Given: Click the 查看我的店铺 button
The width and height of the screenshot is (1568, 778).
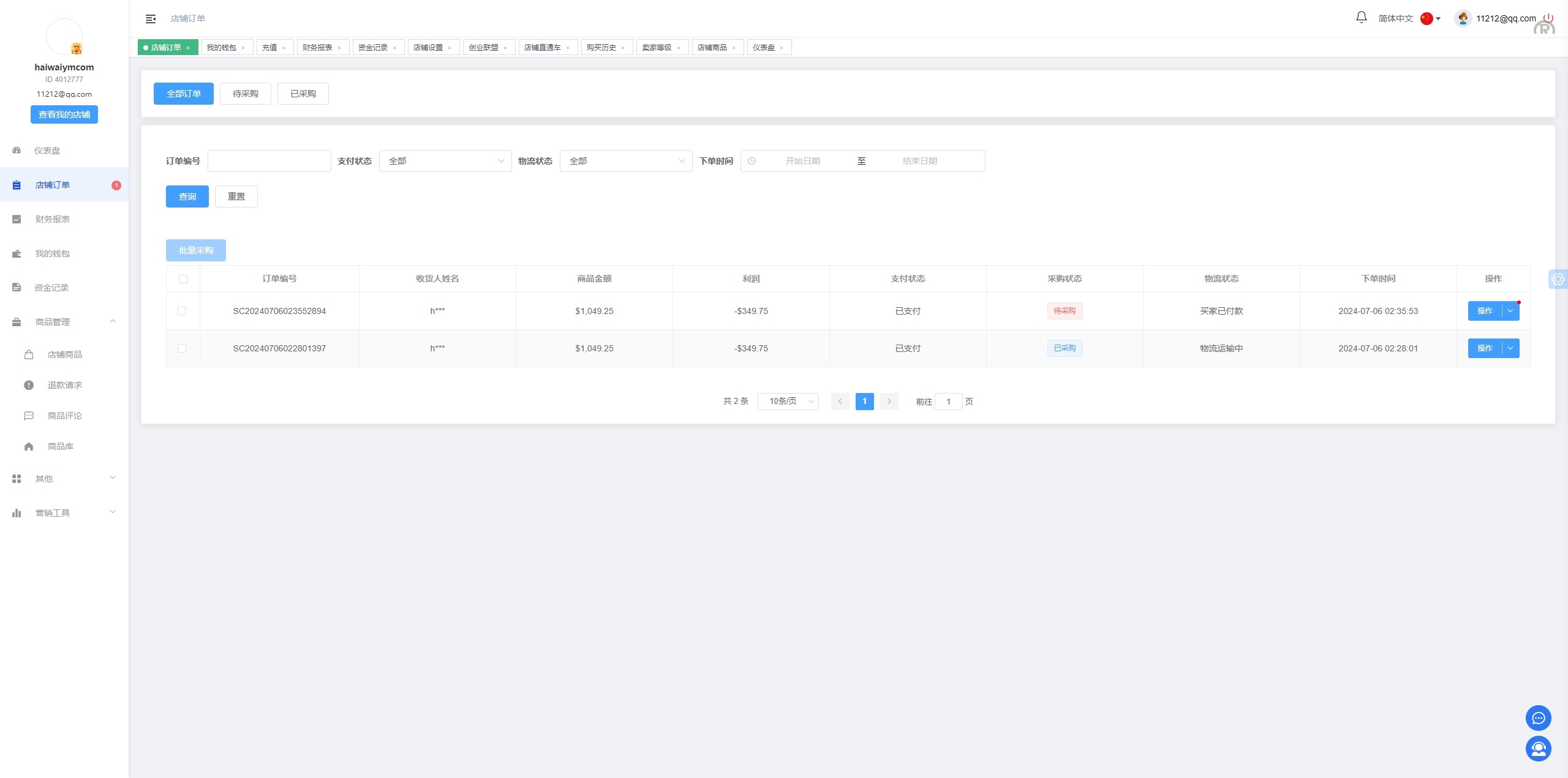Looking at the screenshot, I should pyautogui.click(x=64, y=114).
